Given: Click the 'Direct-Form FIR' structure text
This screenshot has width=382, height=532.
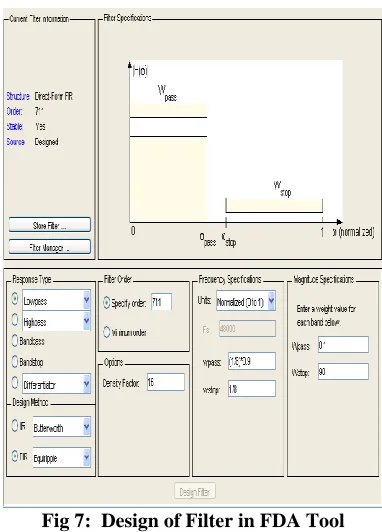Looking at the screenshot, I should (54, 96).
